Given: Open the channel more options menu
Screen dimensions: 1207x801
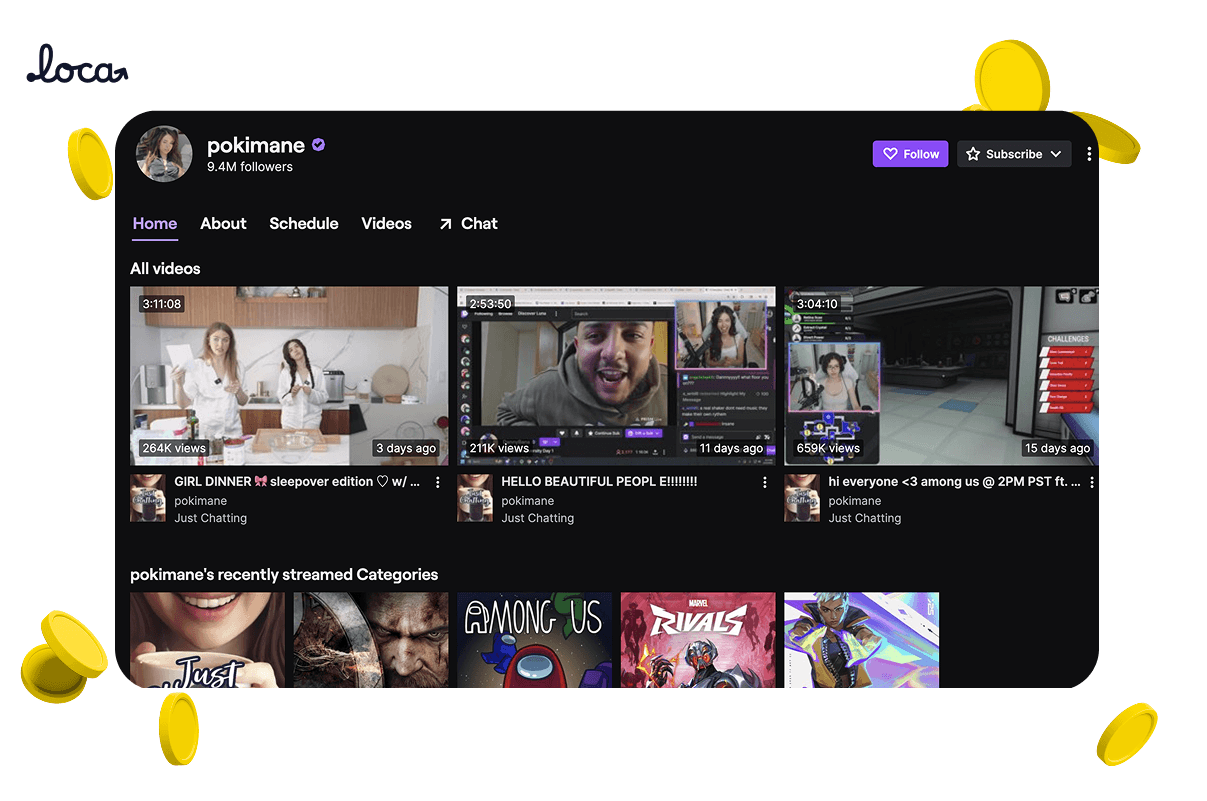Looking at the screenshot, I should [1089, 154].
